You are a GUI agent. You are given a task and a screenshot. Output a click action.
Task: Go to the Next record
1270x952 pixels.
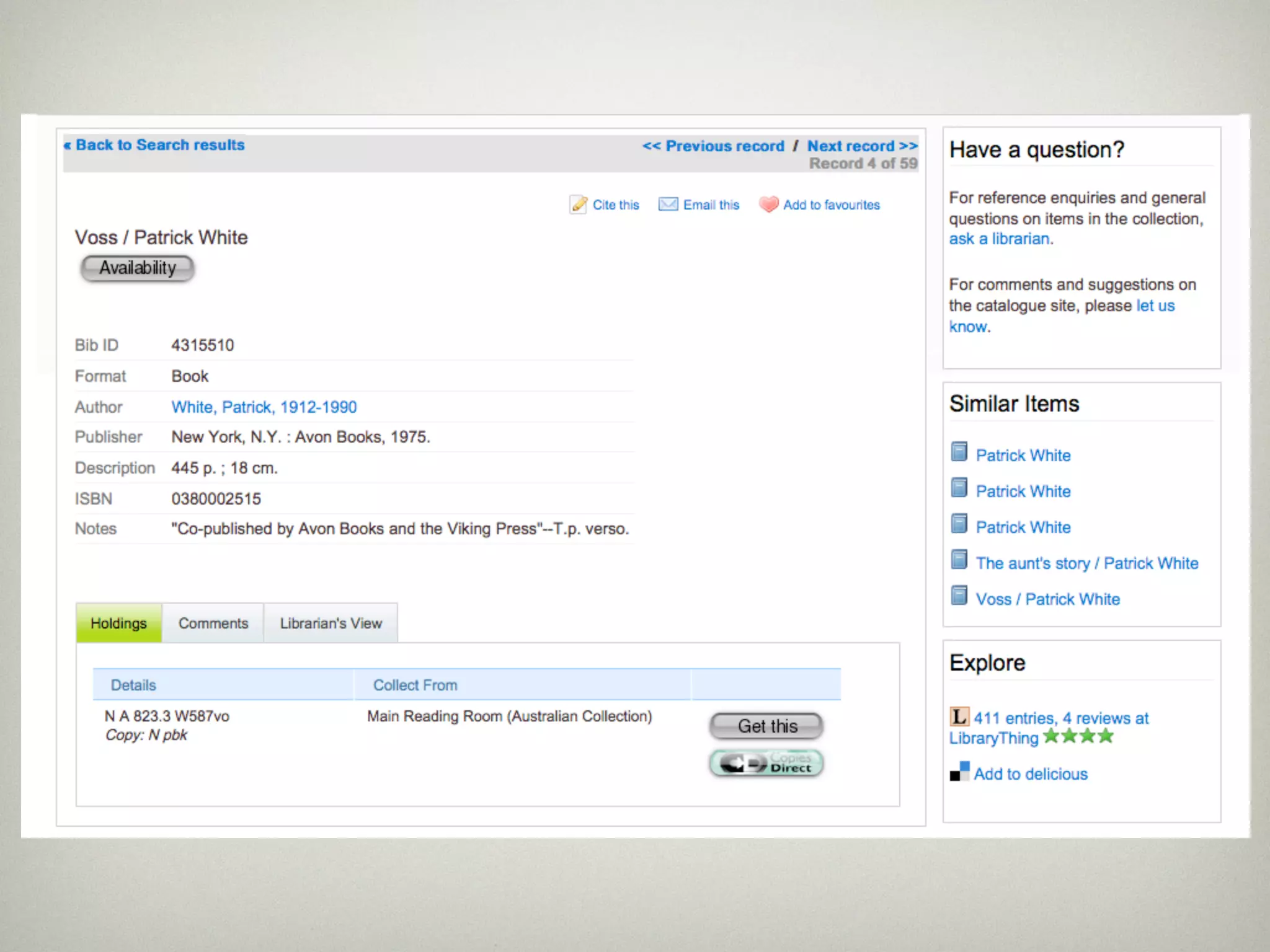tap(862, 146)
